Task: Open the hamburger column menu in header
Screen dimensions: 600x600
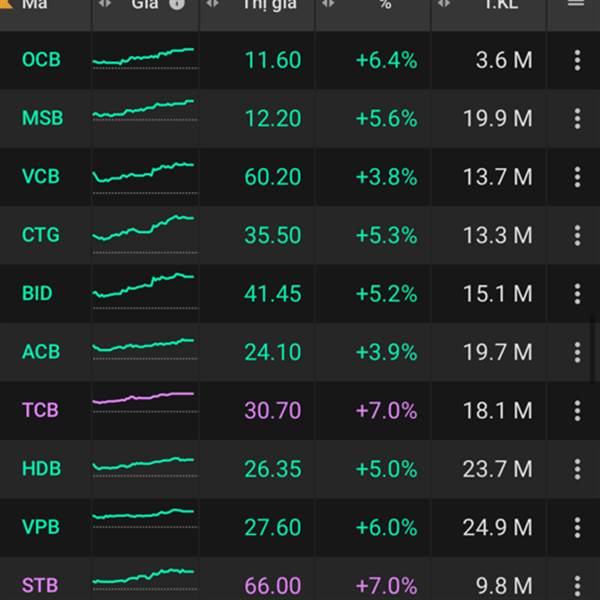Action: pyautogui.click(x=575, y=4)
